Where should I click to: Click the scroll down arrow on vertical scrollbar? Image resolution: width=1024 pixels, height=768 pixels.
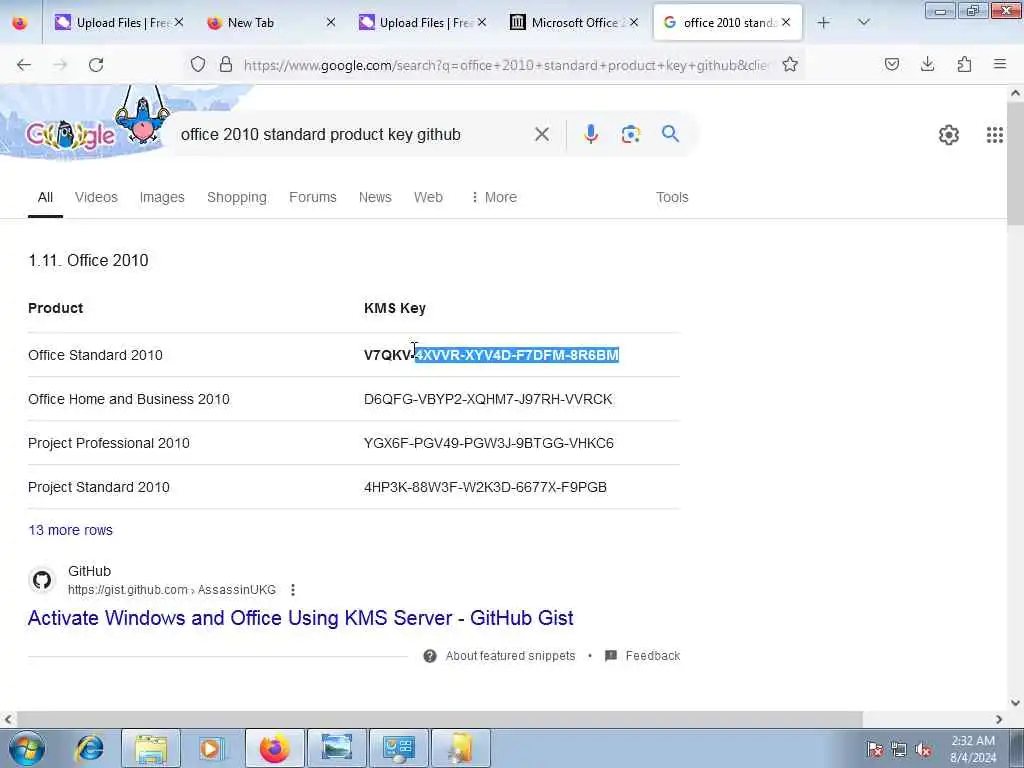pos(1016,703)
